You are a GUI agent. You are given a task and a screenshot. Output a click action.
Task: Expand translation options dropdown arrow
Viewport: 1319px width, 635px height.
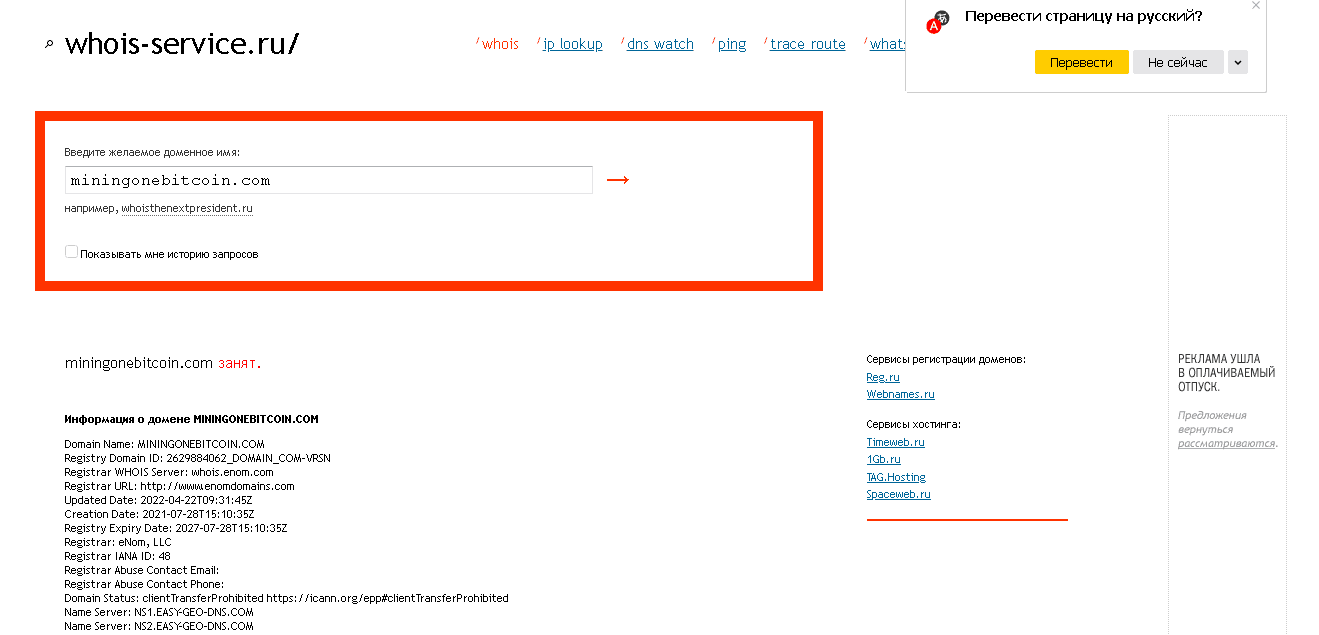[1238, 62]
